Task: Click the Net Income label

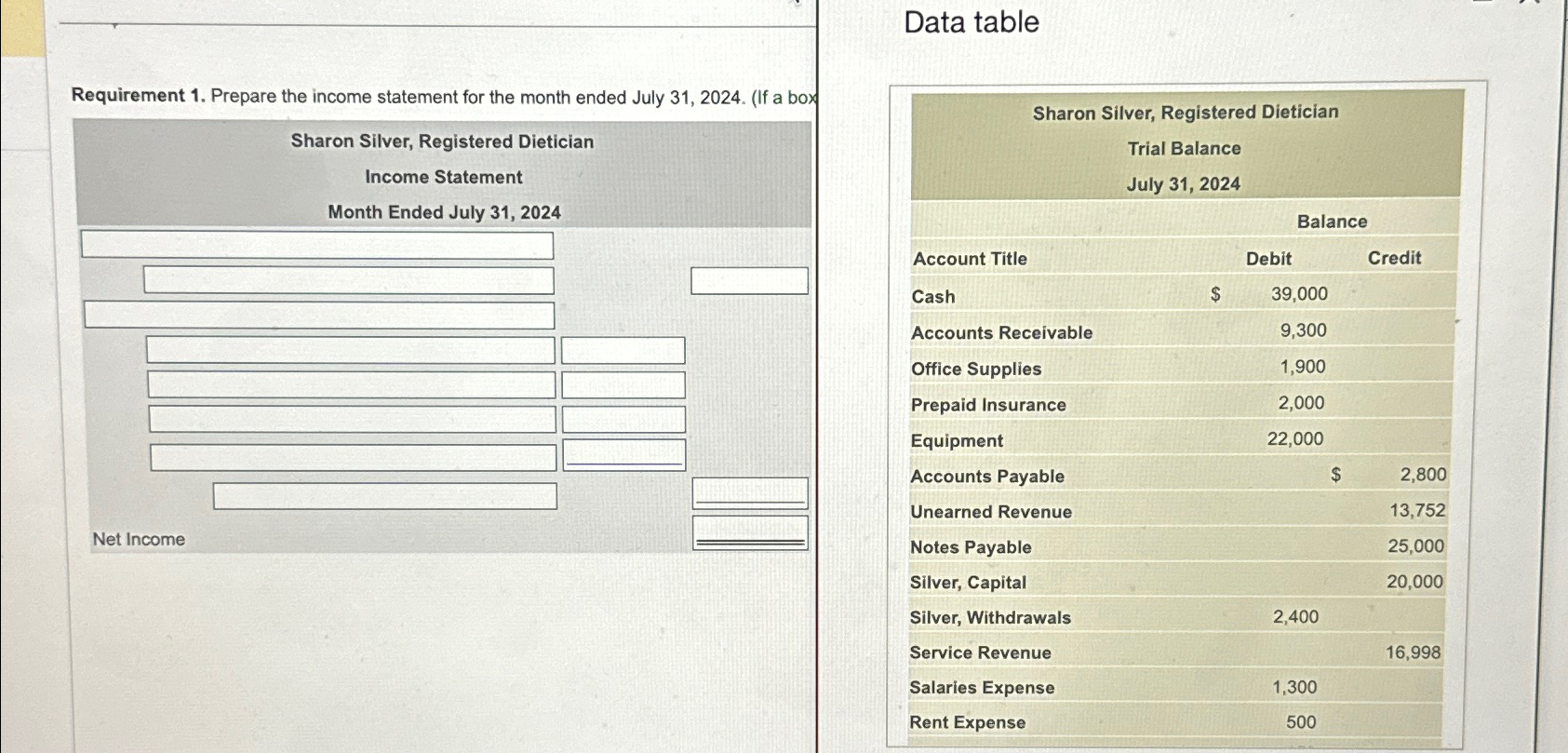Action: pos(139,540)
